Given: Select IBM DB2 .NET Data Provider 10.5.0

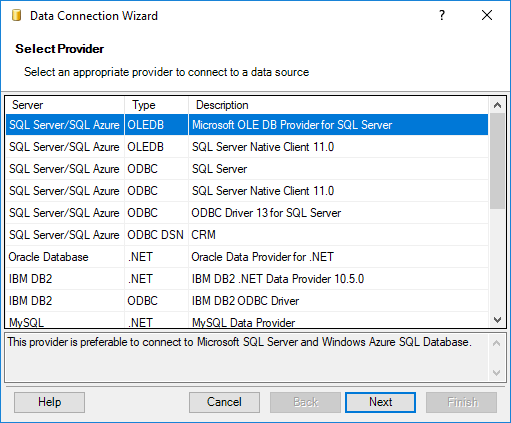Looking at the screenshot, I should pos(247,279).
